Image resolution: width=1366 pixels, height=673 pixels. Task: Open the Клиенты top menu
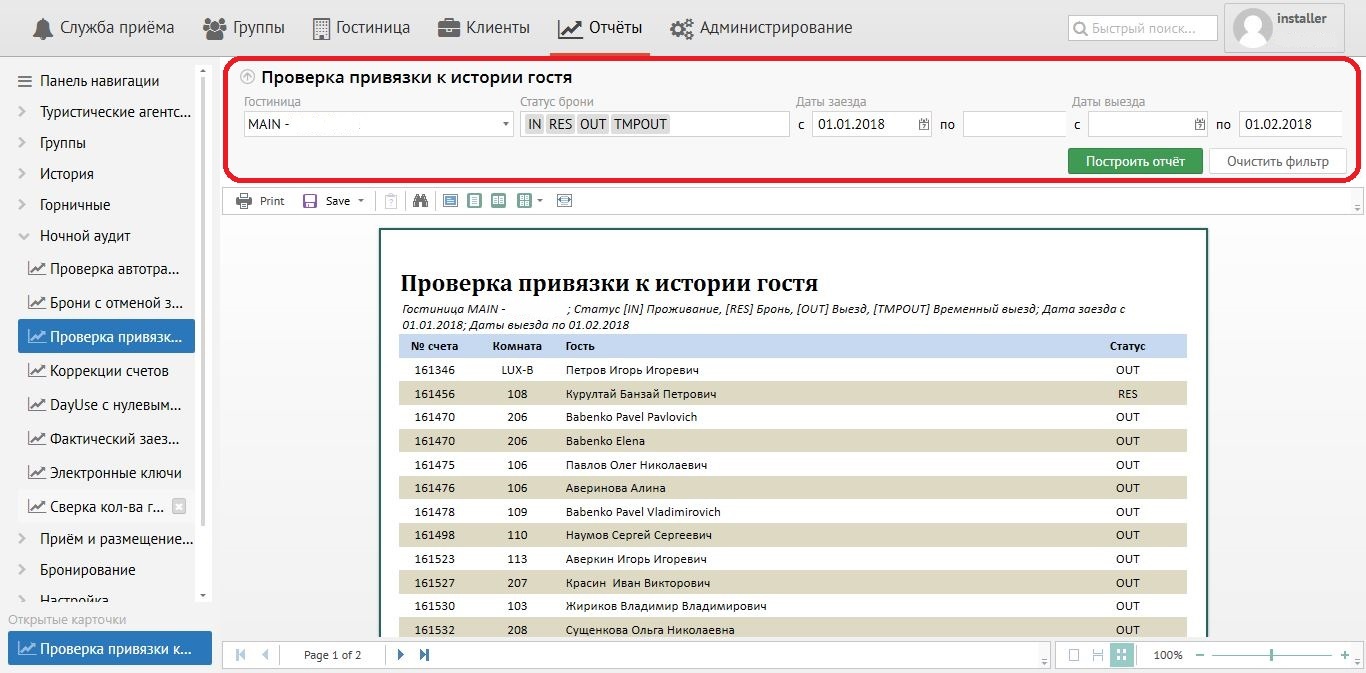pyautogui.click(x=484, y=28)
